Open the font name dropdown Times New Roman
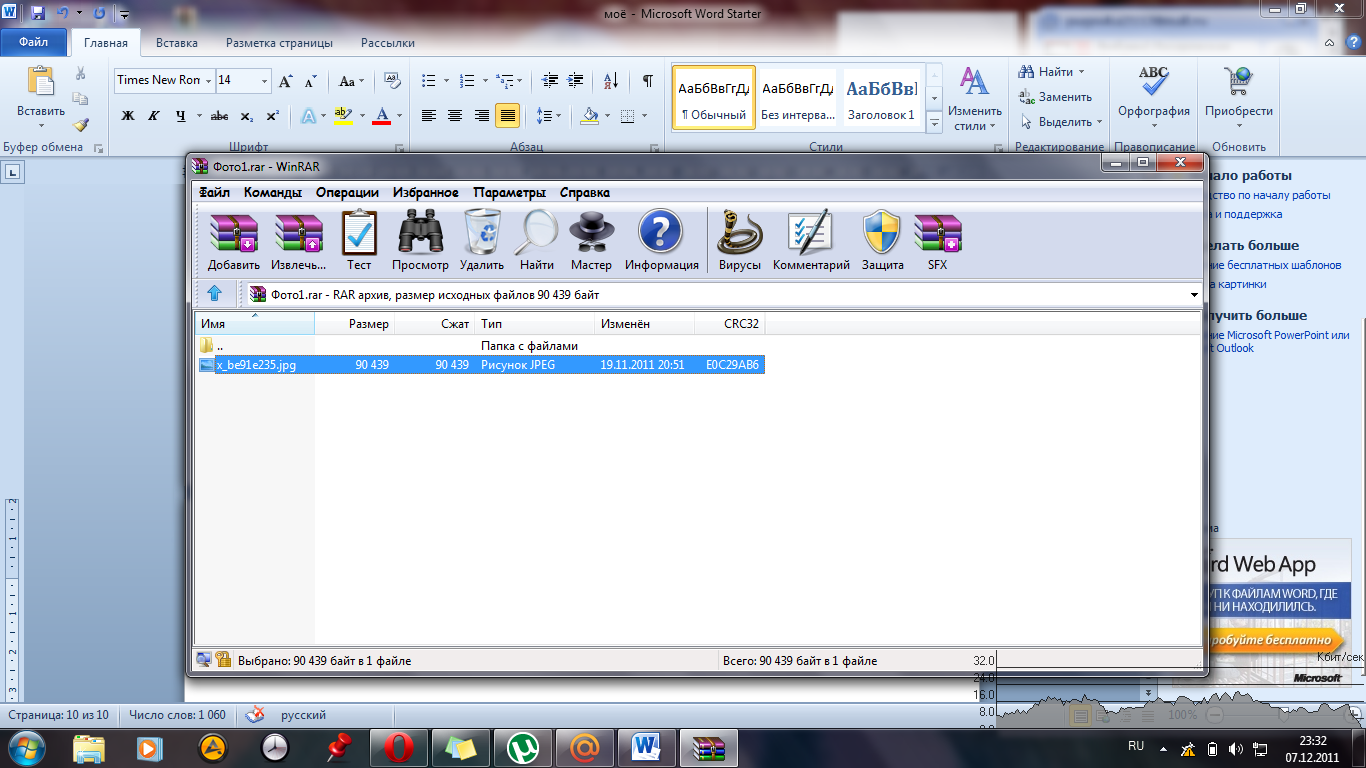This screenshot has height=768, width=1366. tap(208, 81)
